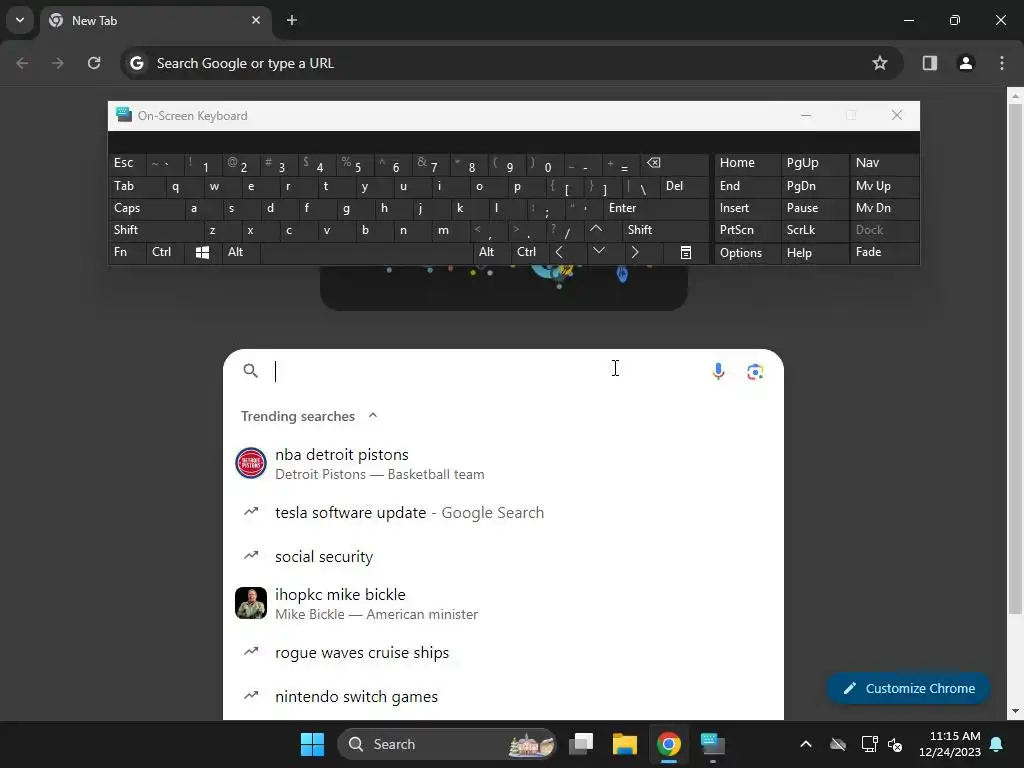
Task: Open the tab search dropdown arrow
Action: pos(20,20)
